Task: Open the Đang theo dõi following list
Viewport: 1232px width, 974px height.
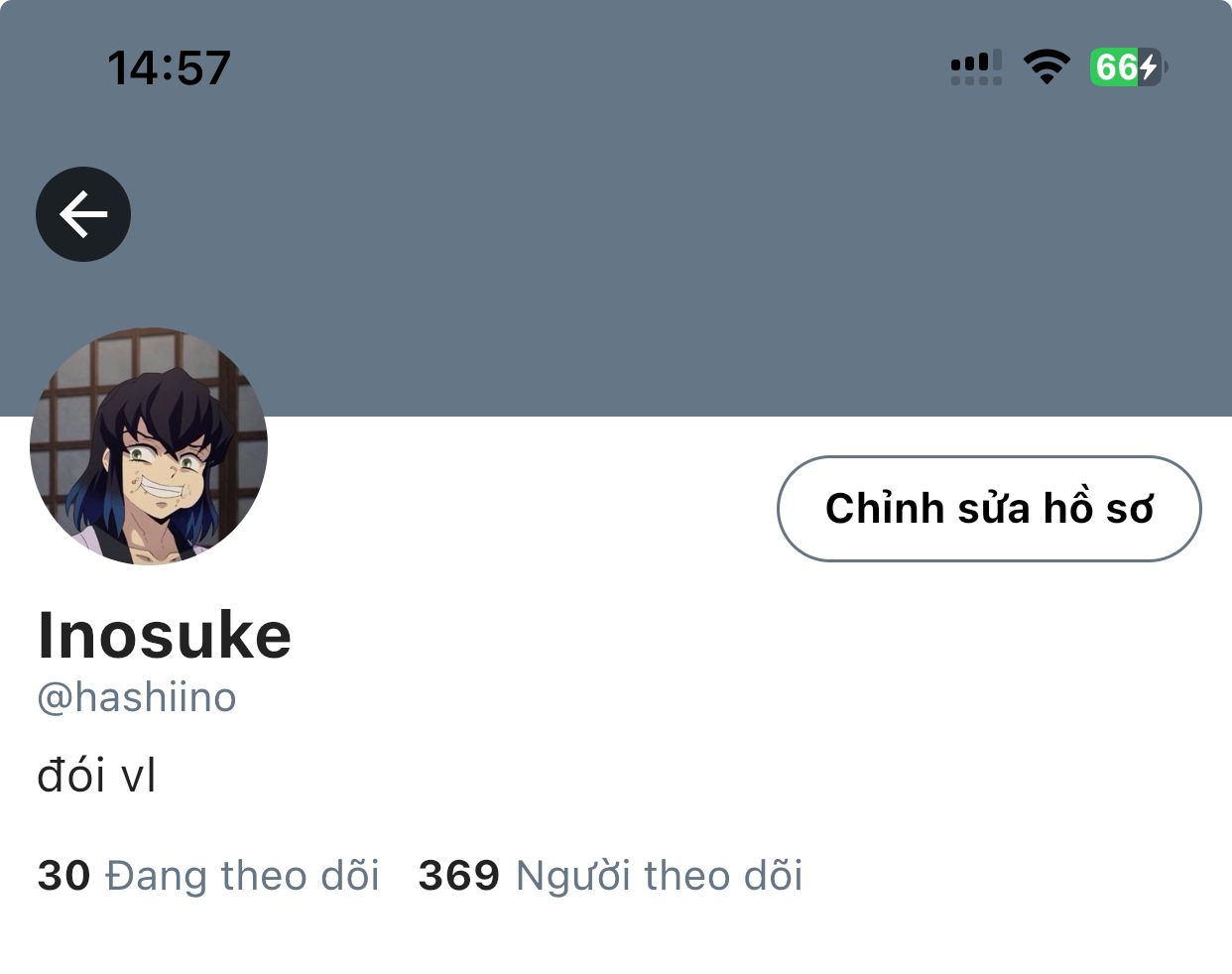Action: (x=208, y=876)
